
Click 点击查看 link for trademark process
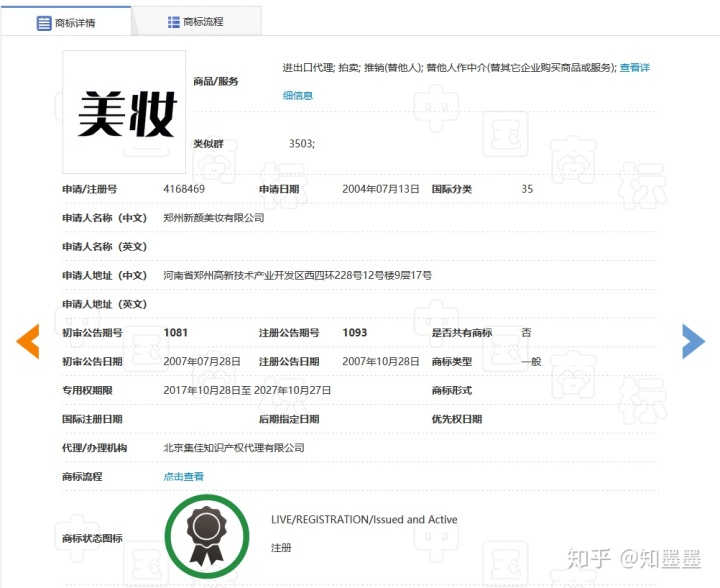point(183,476)
